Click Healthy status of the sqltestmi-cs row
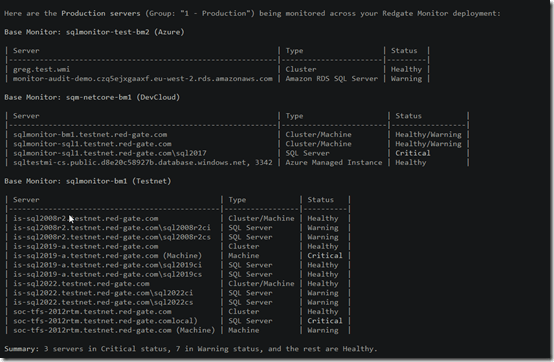Image resolution: width=554 pixels, height=362 pixels. (x=411, y=162)
